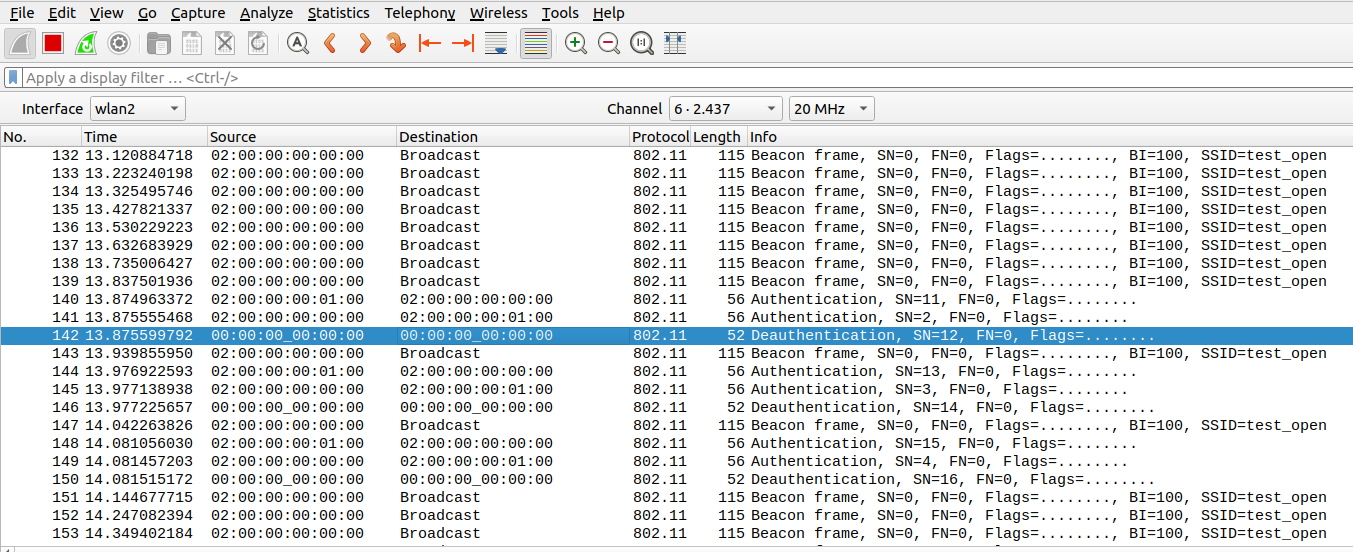1353x552 pixels.
Task: Click the display filter bookmark icon
Action: tap(12, 77)
